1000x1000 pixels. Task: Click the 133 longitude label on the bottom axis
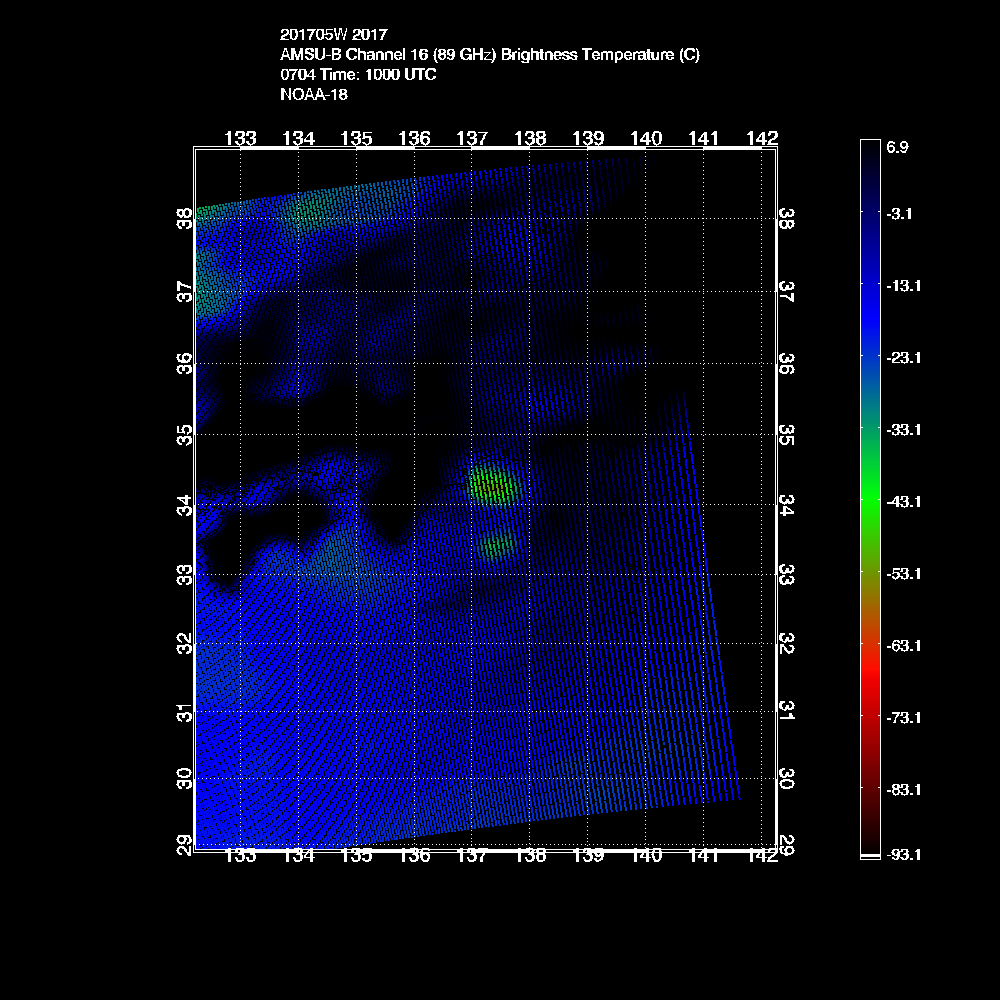click(x=240, y=856)
